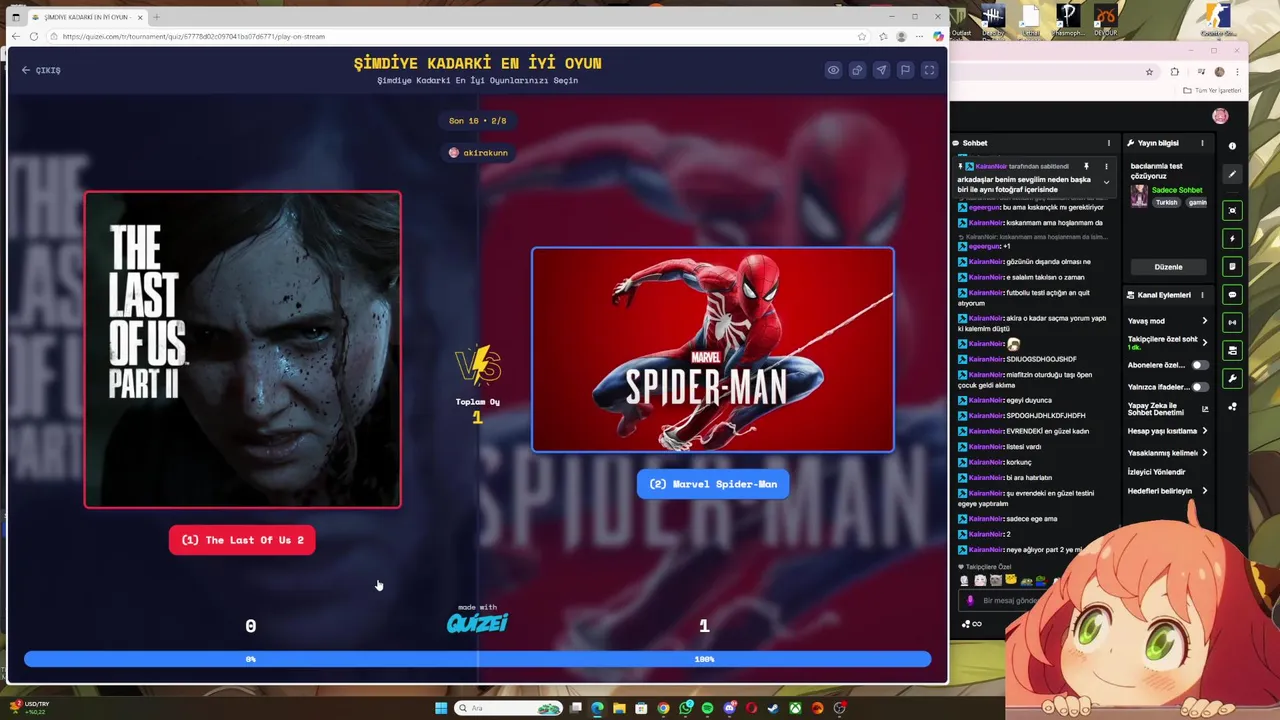Screen dimensions: 1280x720
Task: Bookmark the Twitch page with star icon
Action: coord(1149,72)
